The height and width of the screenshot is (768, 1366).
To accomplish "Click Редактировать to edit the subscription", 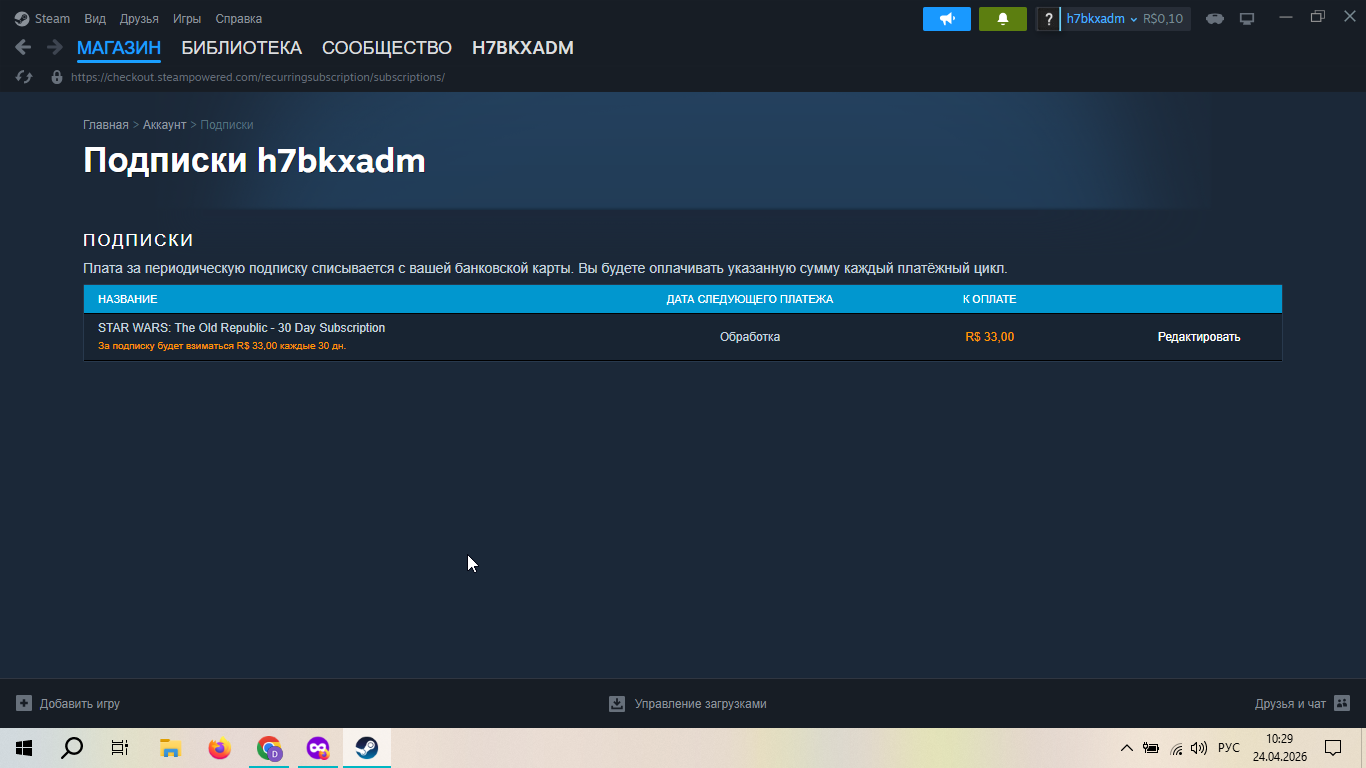I will [x=1199, y=337].
